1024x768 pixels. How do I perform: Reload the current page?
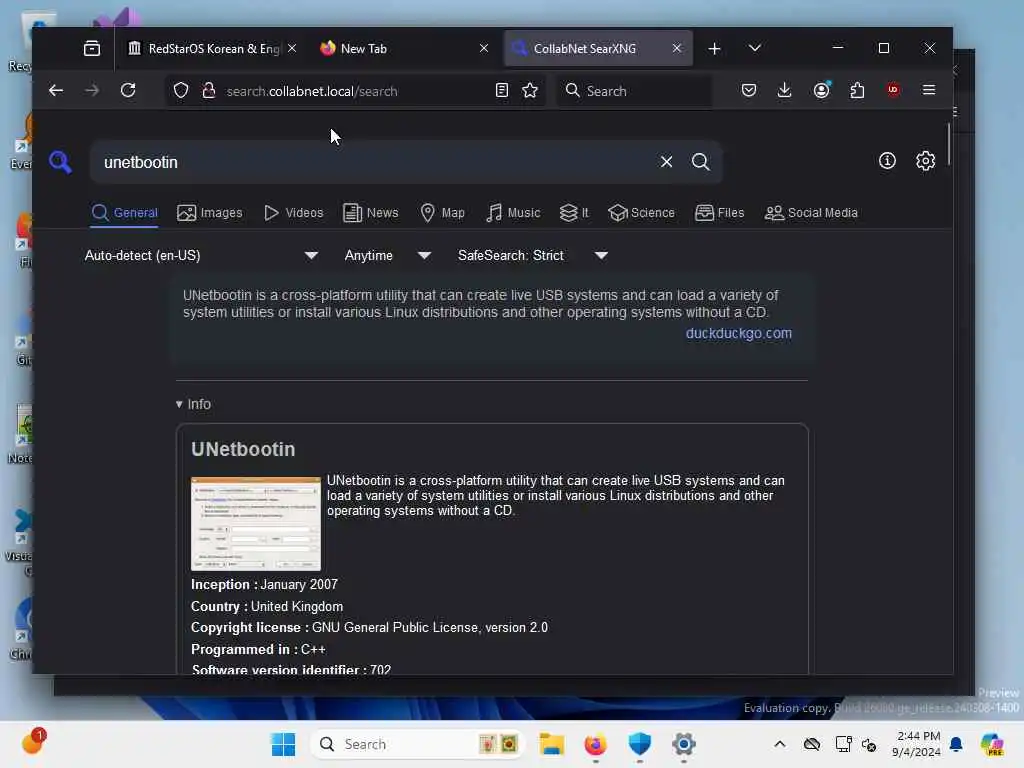pyautogui.click(x=128, y=90)
